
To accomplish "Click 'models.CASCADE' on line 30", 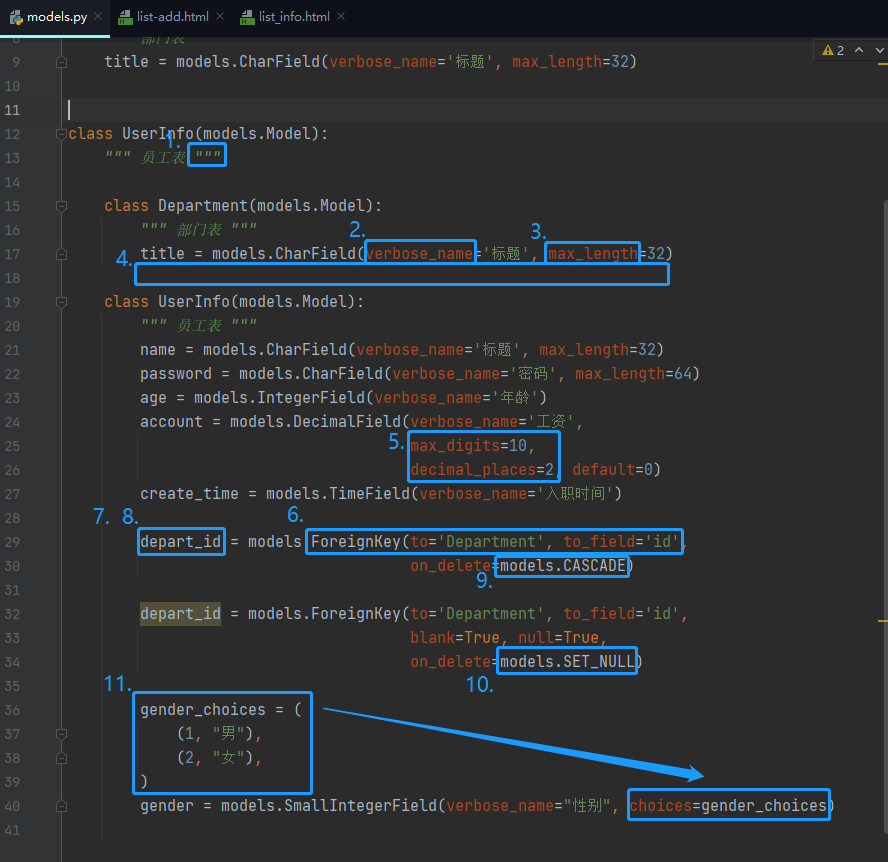I will pyautogui.click(x=562, y=566).
